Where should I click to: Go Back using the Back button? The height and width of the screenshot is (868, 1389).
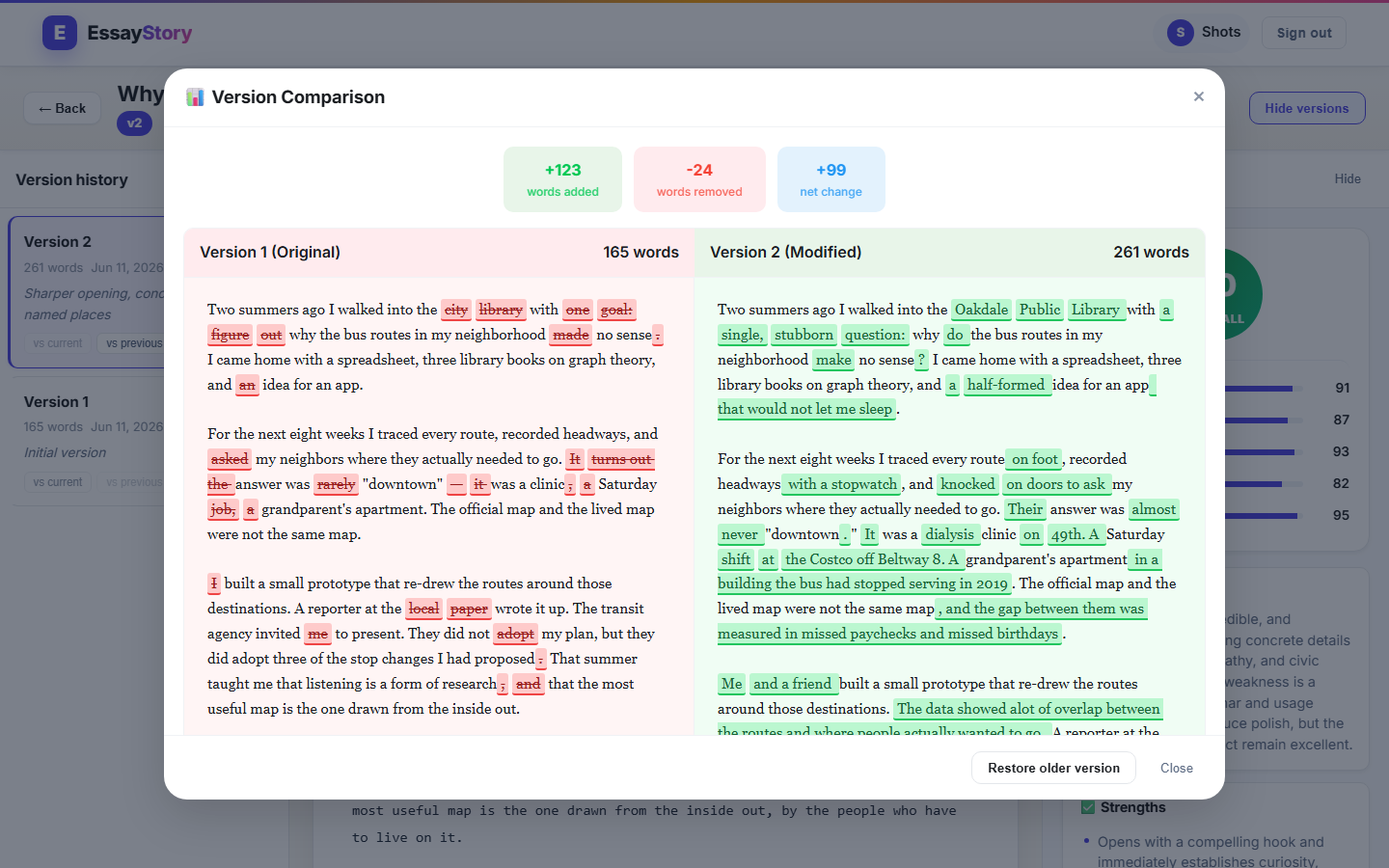coord(62,108)
